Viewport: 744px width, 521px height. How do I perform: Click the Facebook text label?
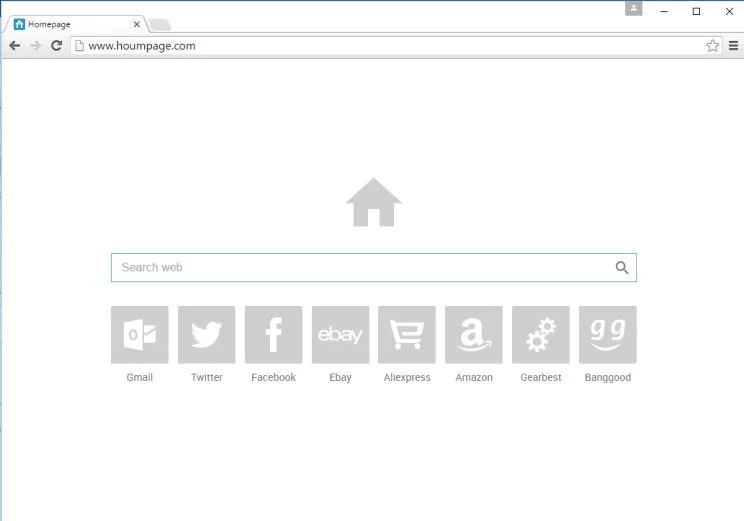tap(273, 377)
